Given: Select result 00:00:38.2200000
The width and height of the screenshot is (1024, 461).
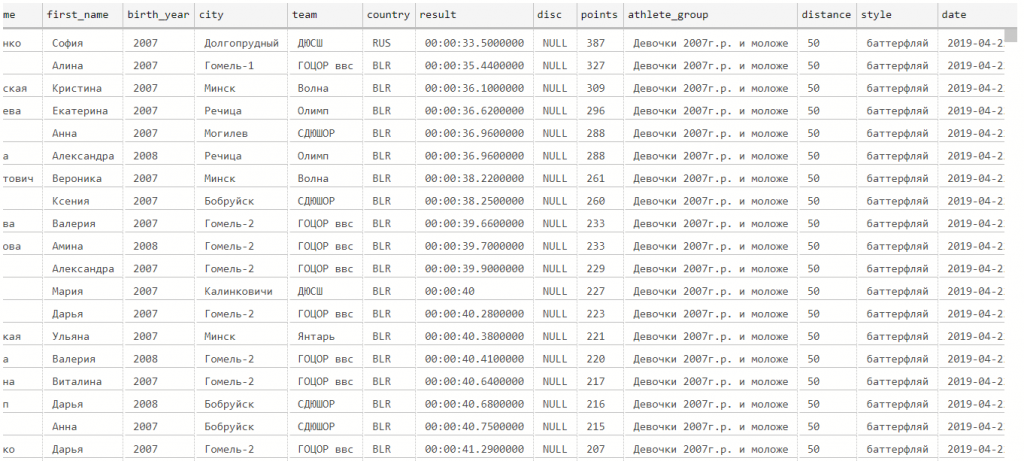Looking at the screenshot, I should (474, 178).
